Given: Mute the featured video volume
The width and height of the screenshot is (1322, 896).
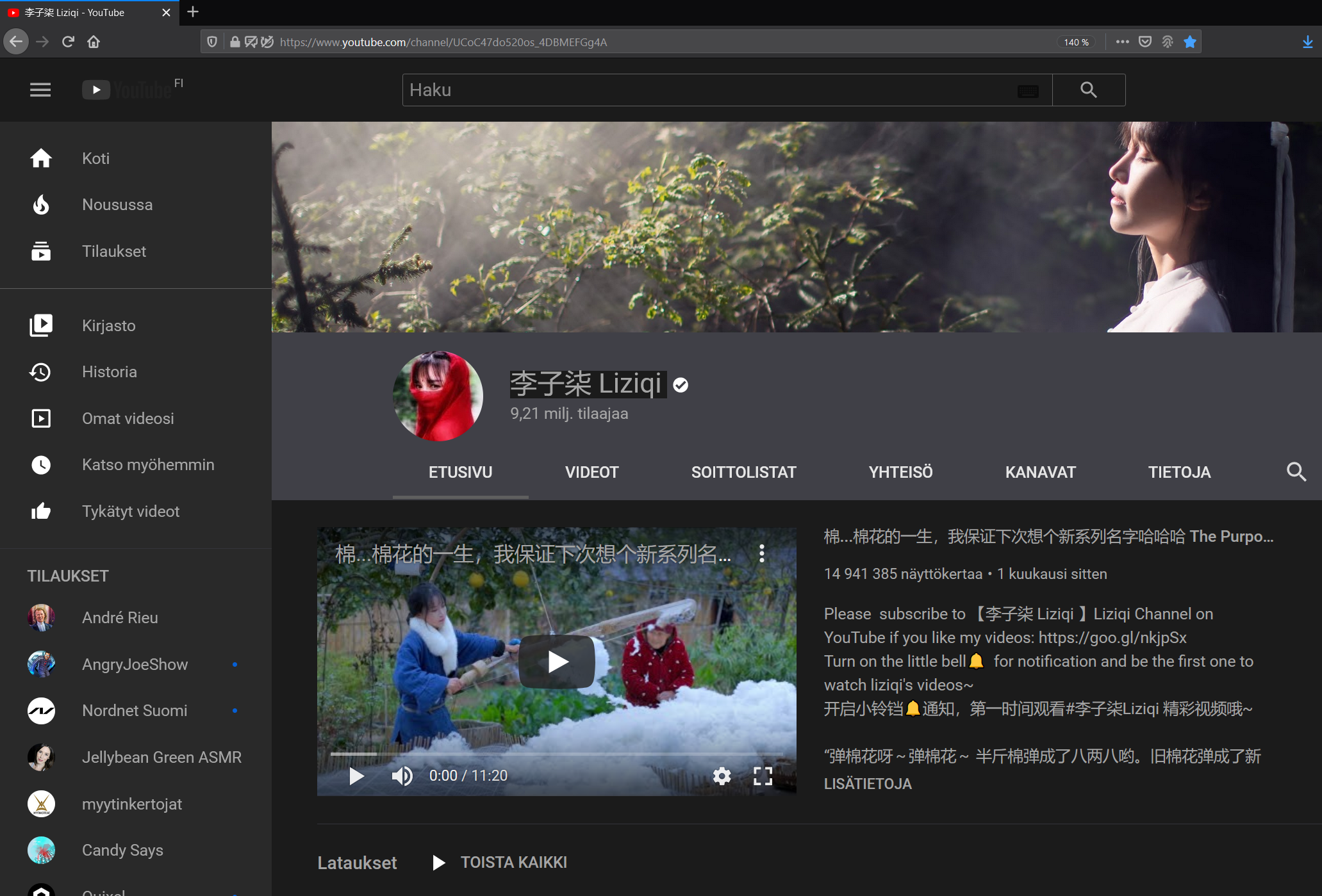Looking at the screenshot, I should (x=402, y=776).
